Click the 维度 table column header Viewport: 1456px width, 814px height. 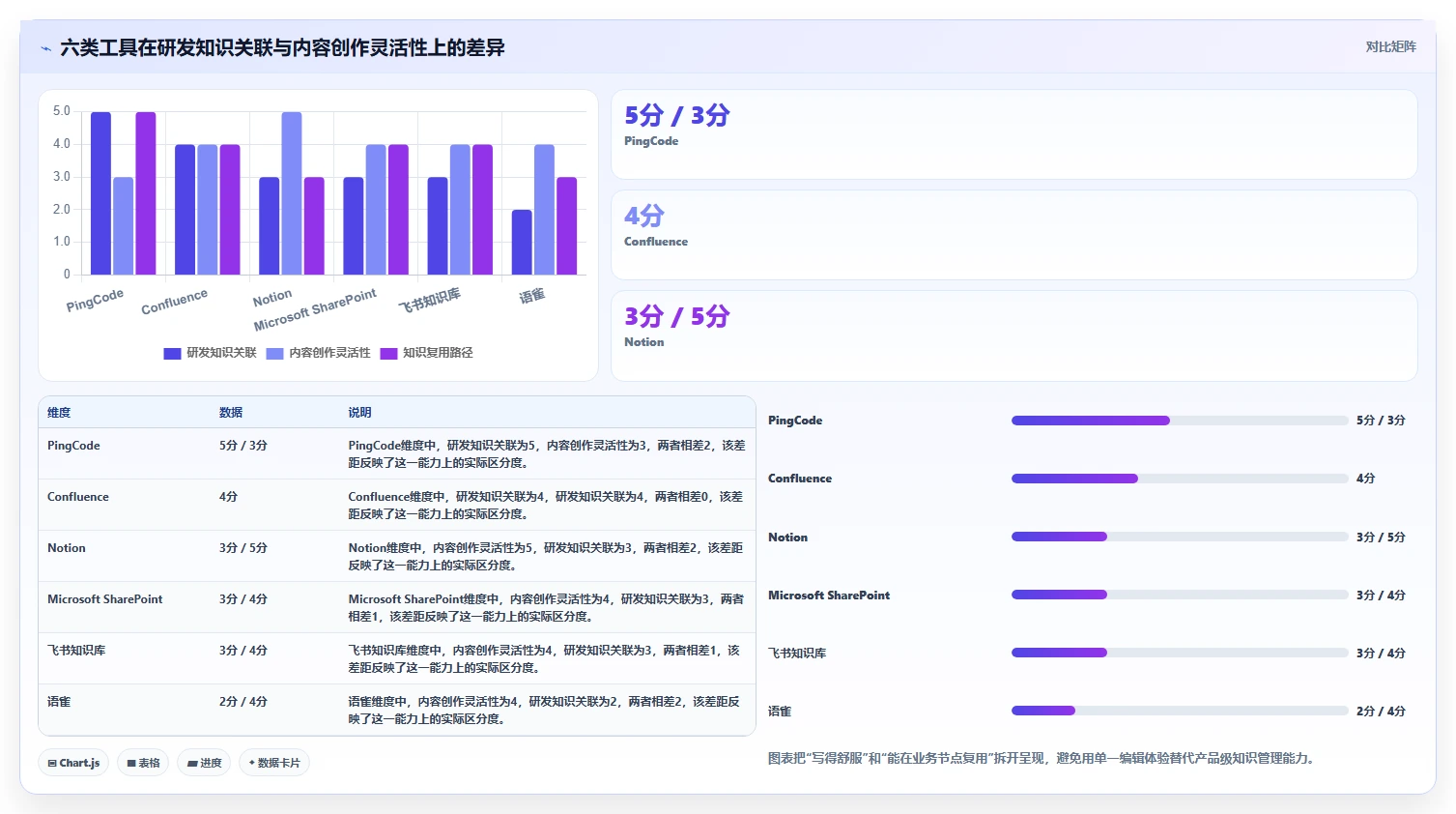(x=59, y=413)
